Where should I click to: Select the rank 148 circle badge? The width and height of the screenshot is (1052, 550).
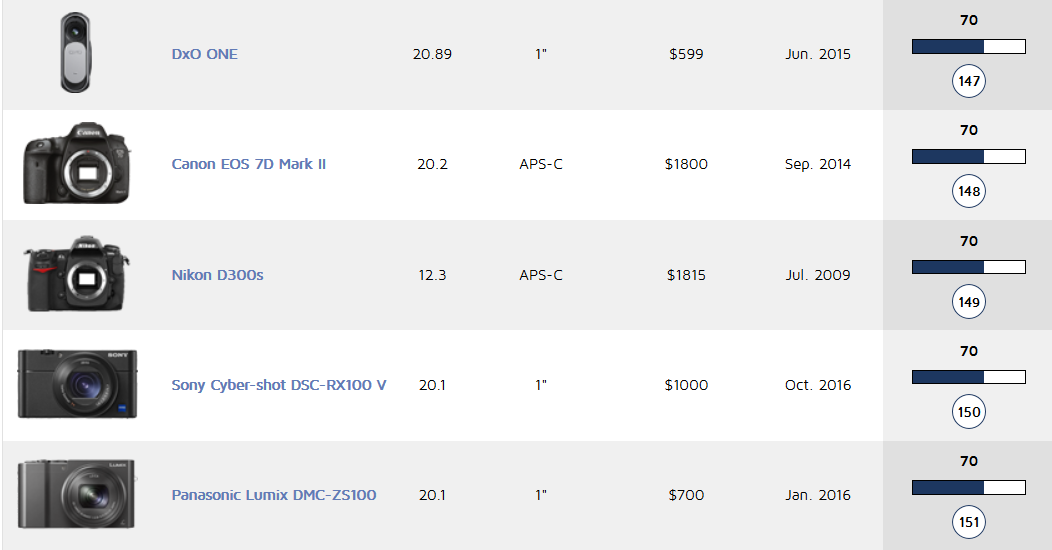point(968,191)
